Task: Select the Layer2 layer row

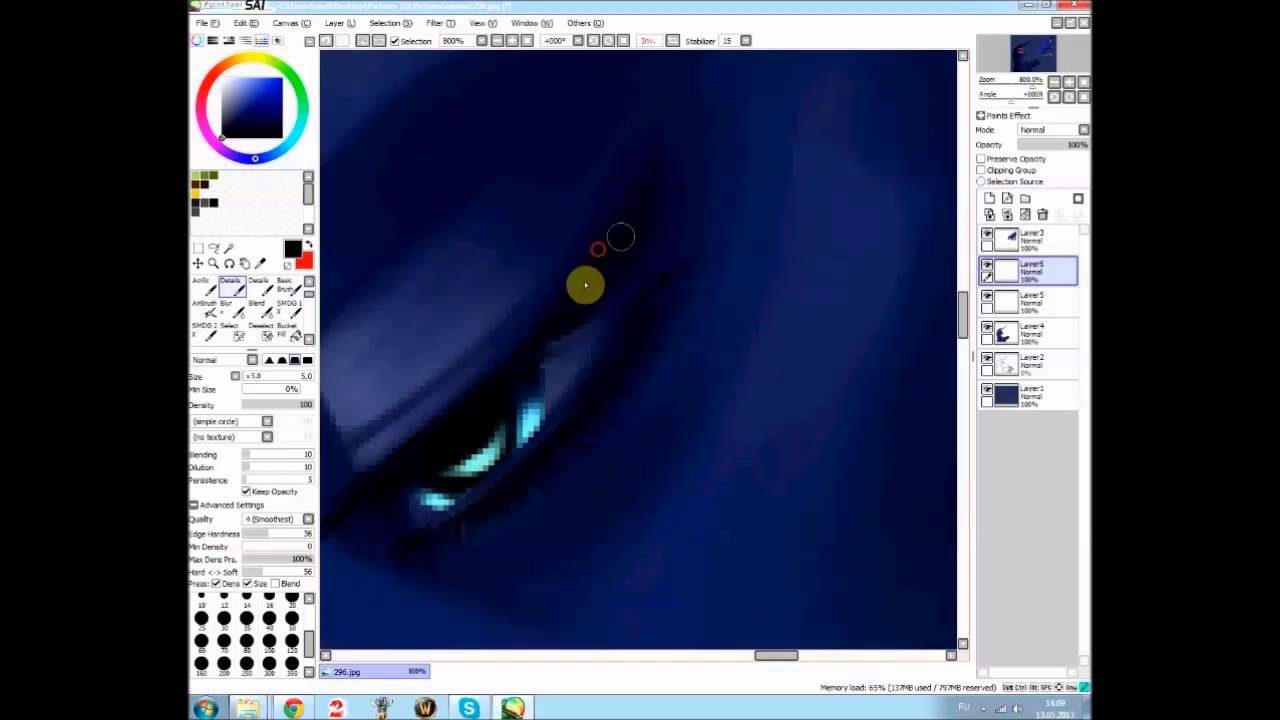Action: pyautogui.click(x=1028, y=364)
